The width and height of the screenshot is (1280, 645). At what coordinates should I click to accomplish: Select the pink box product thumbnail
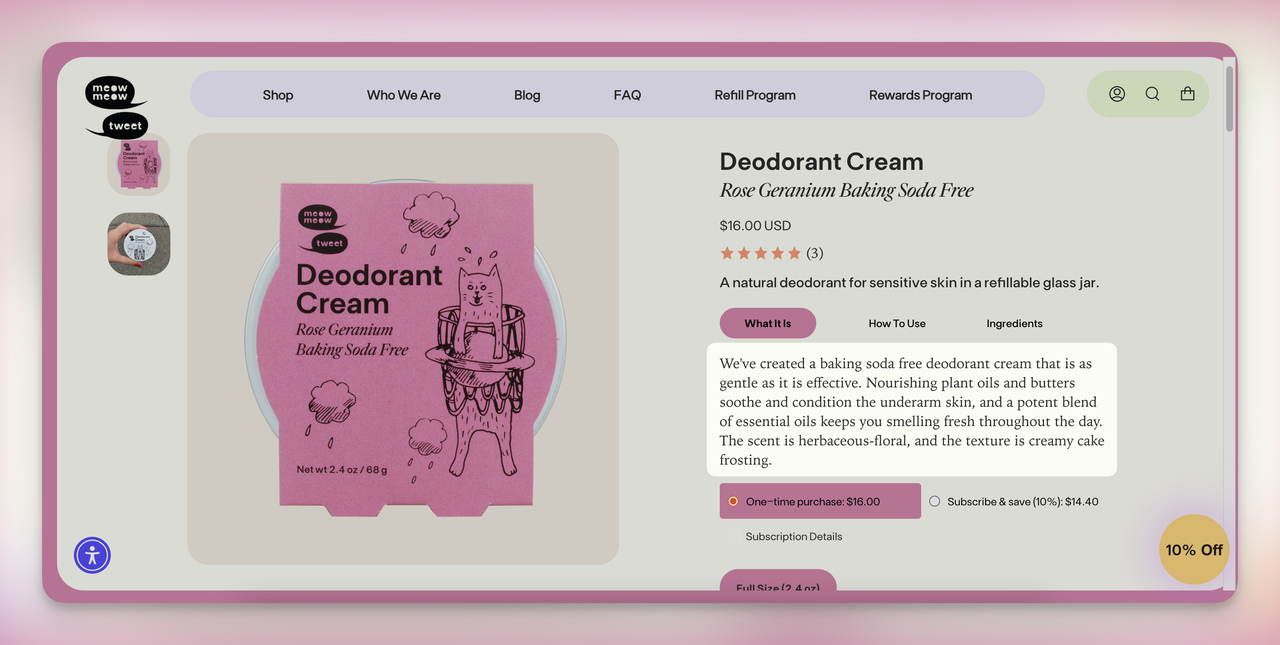pyautogui.click(x=139, y=165)
